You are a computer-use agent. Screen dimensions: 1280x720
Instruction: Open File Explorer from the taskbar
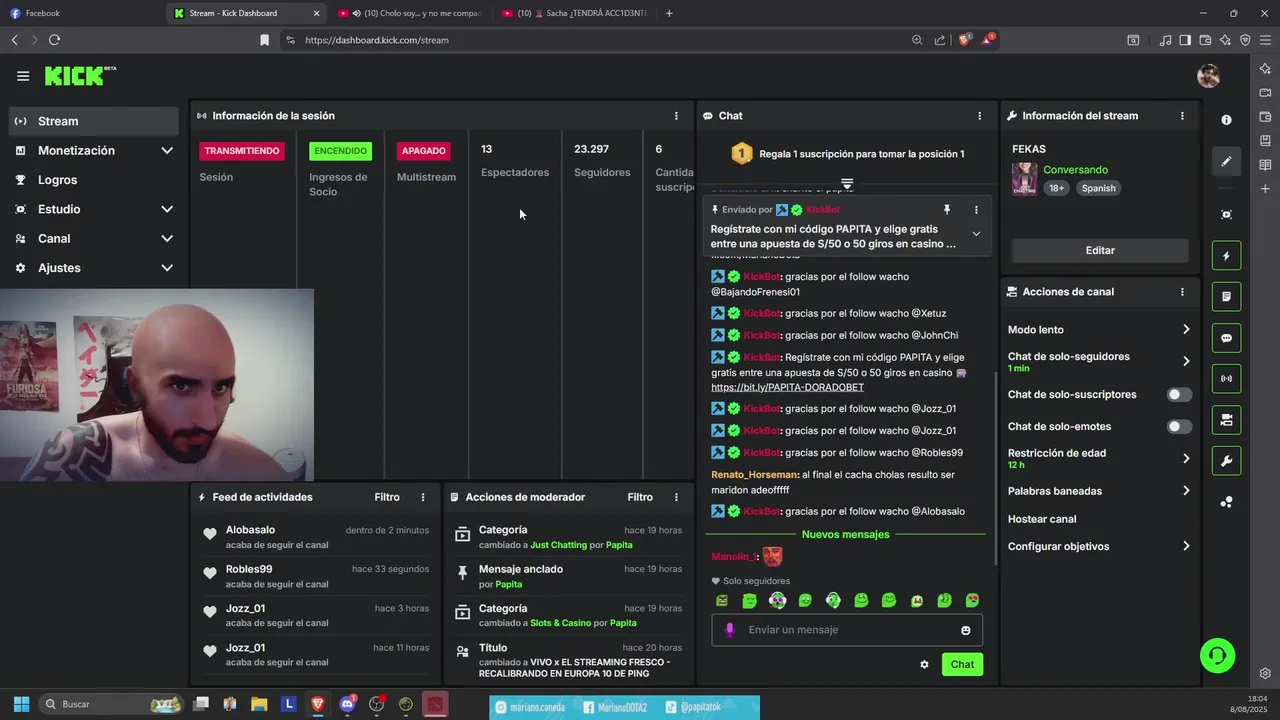[259, 704]
